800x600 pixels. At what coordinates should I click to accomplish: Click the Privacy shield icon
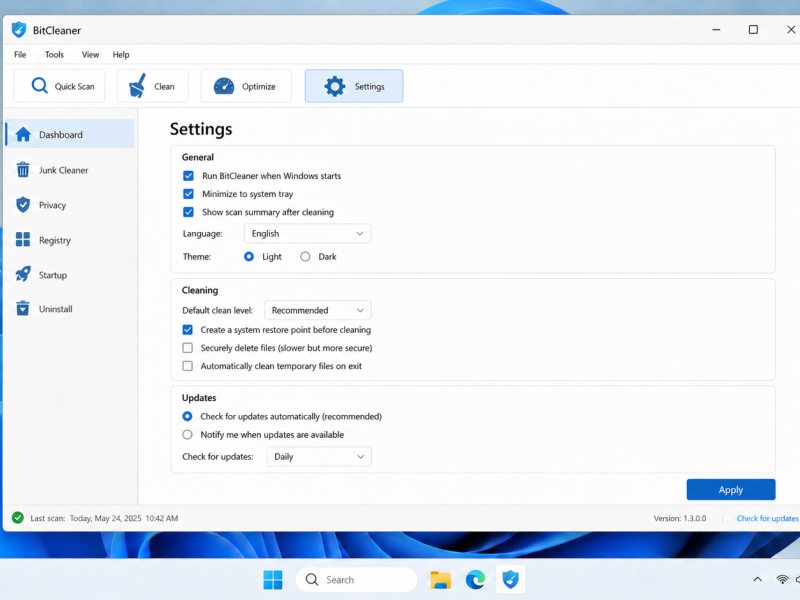(23, 205)
